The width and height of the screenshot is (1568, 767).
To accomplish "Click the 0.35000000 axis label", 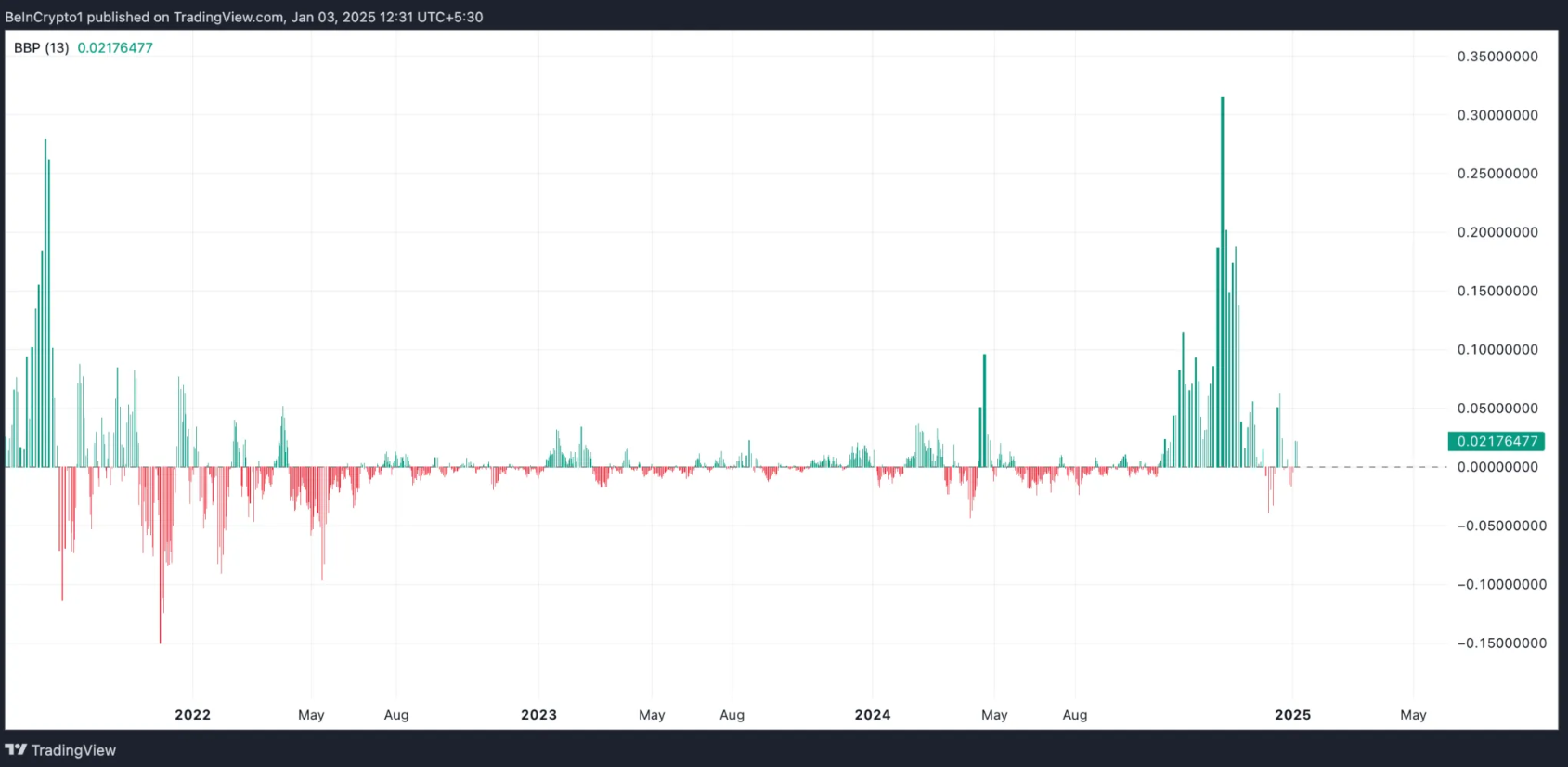I will (1497, 57).
